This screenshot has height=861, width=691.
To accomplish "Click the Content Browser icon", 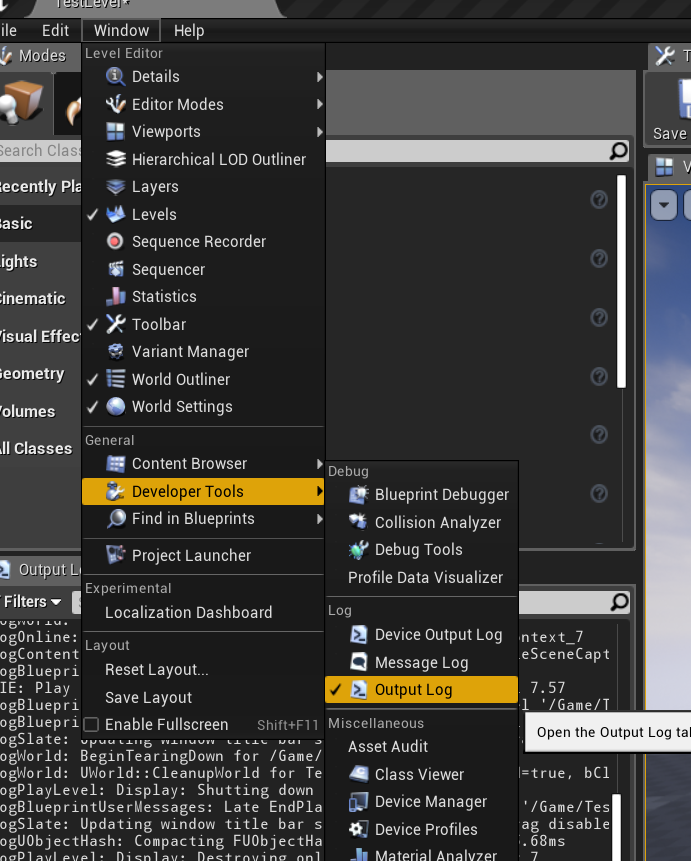I will 115,464.
